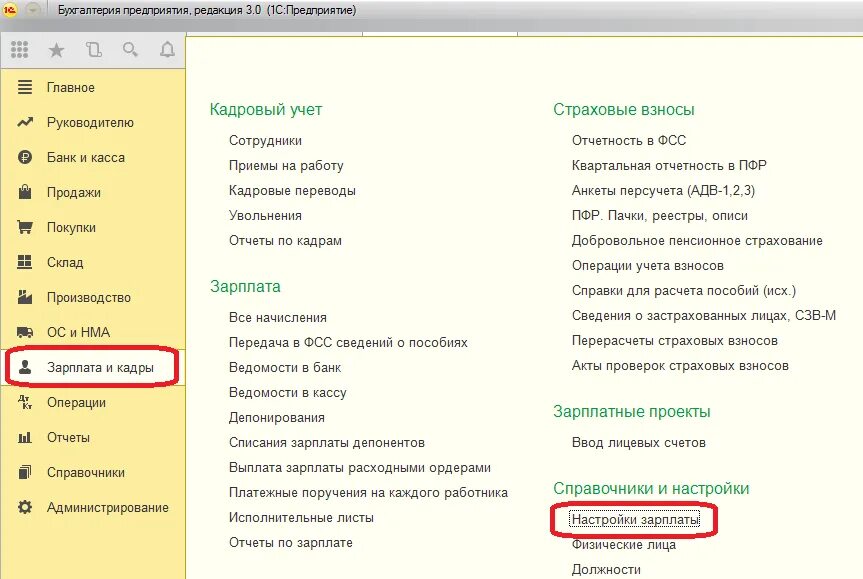Open Кадровые переводы
The image size is (863, 579).
(292, 190)
